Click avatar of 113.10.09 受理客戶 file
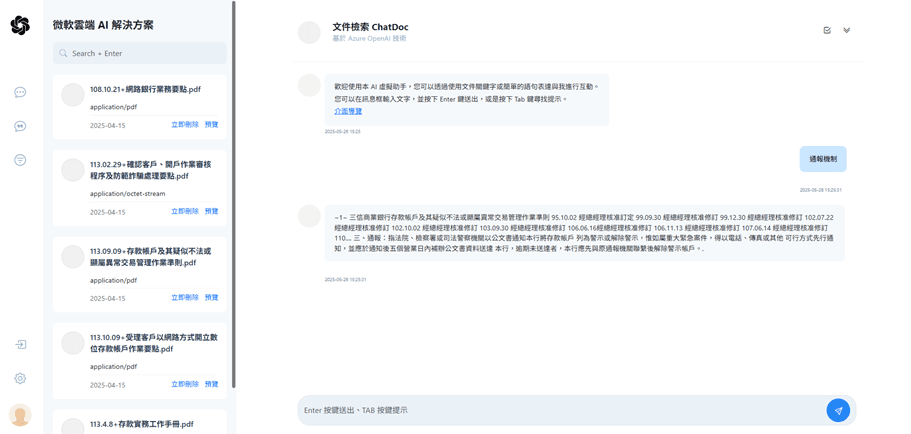 (x=73, y=343)
